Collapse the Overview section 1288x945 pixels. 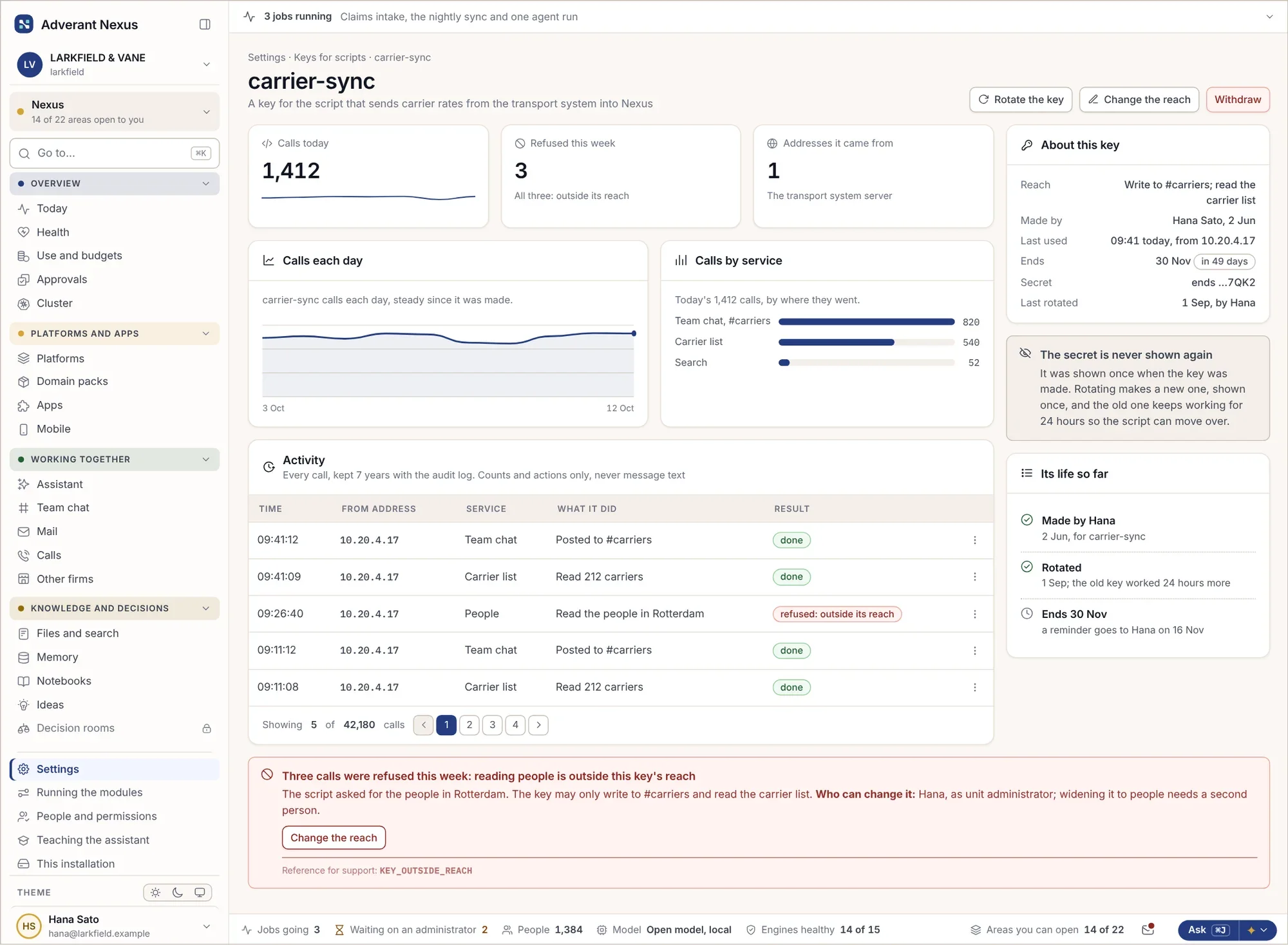115,183
